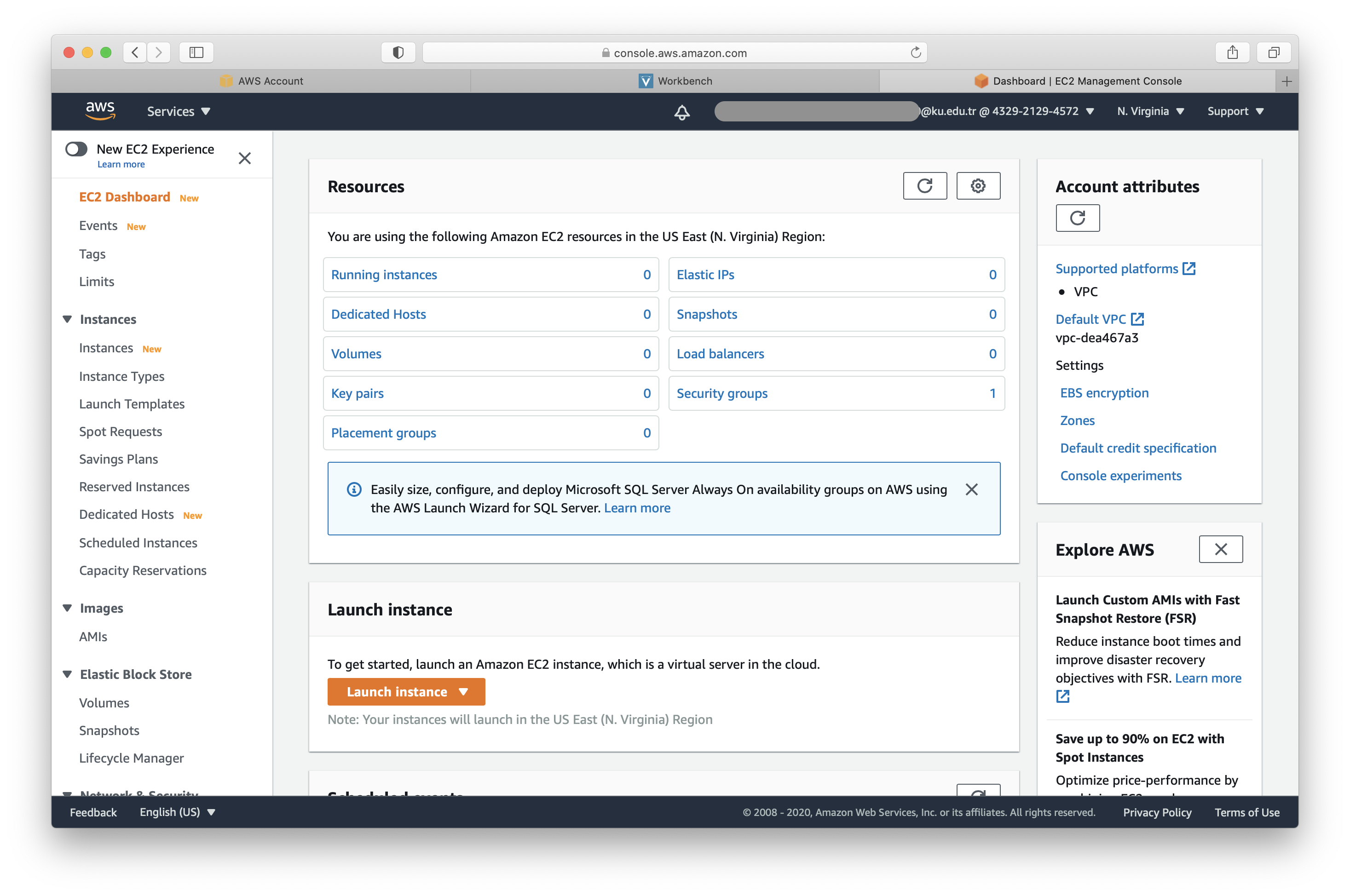Refresh the Resources panel
1350x896 pixels.
click(x=925, y=186)
